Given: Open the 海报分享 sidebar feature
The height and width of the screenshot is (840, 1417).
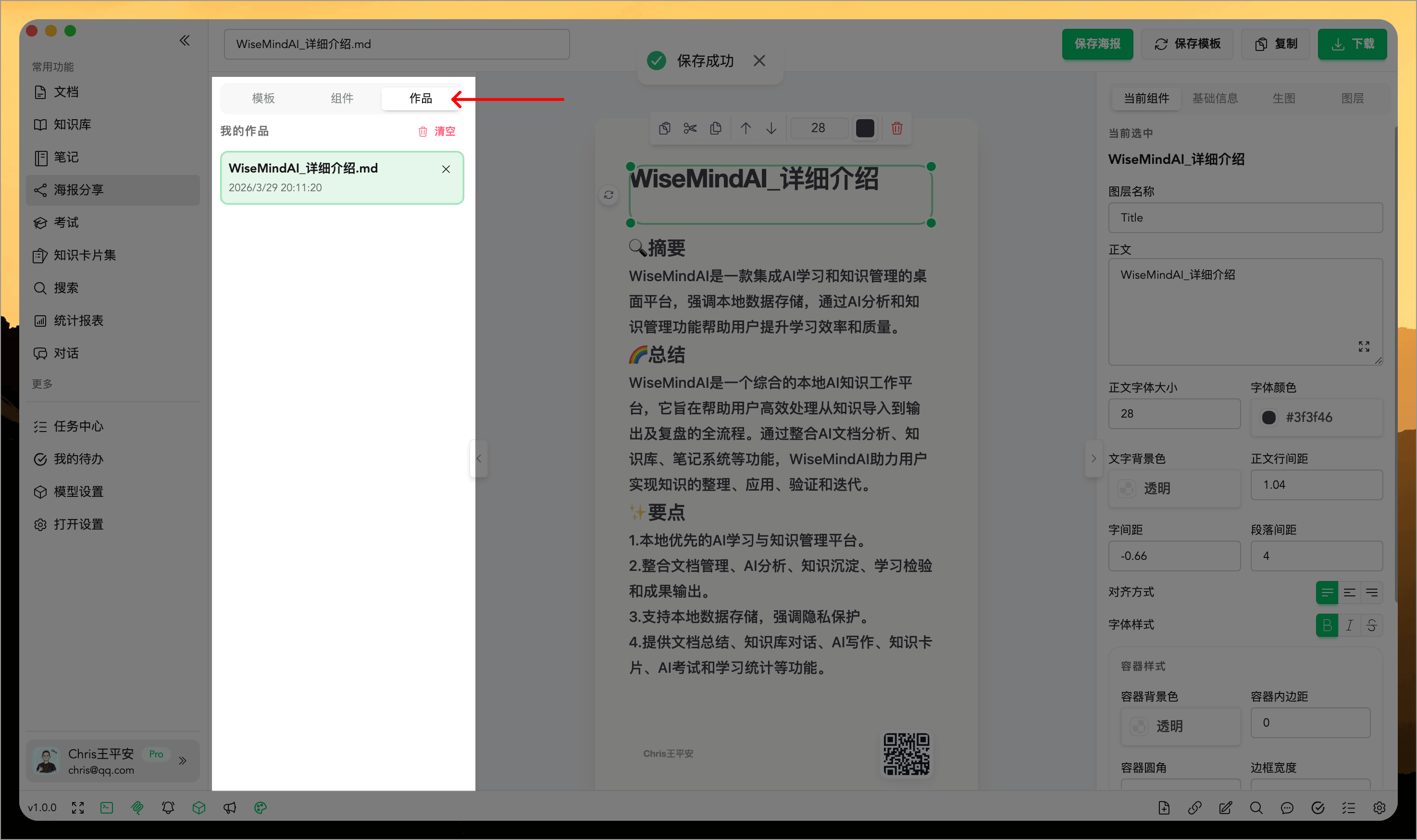Looking at the screenshot, I should pyautogui.click(x=78, y=190).
